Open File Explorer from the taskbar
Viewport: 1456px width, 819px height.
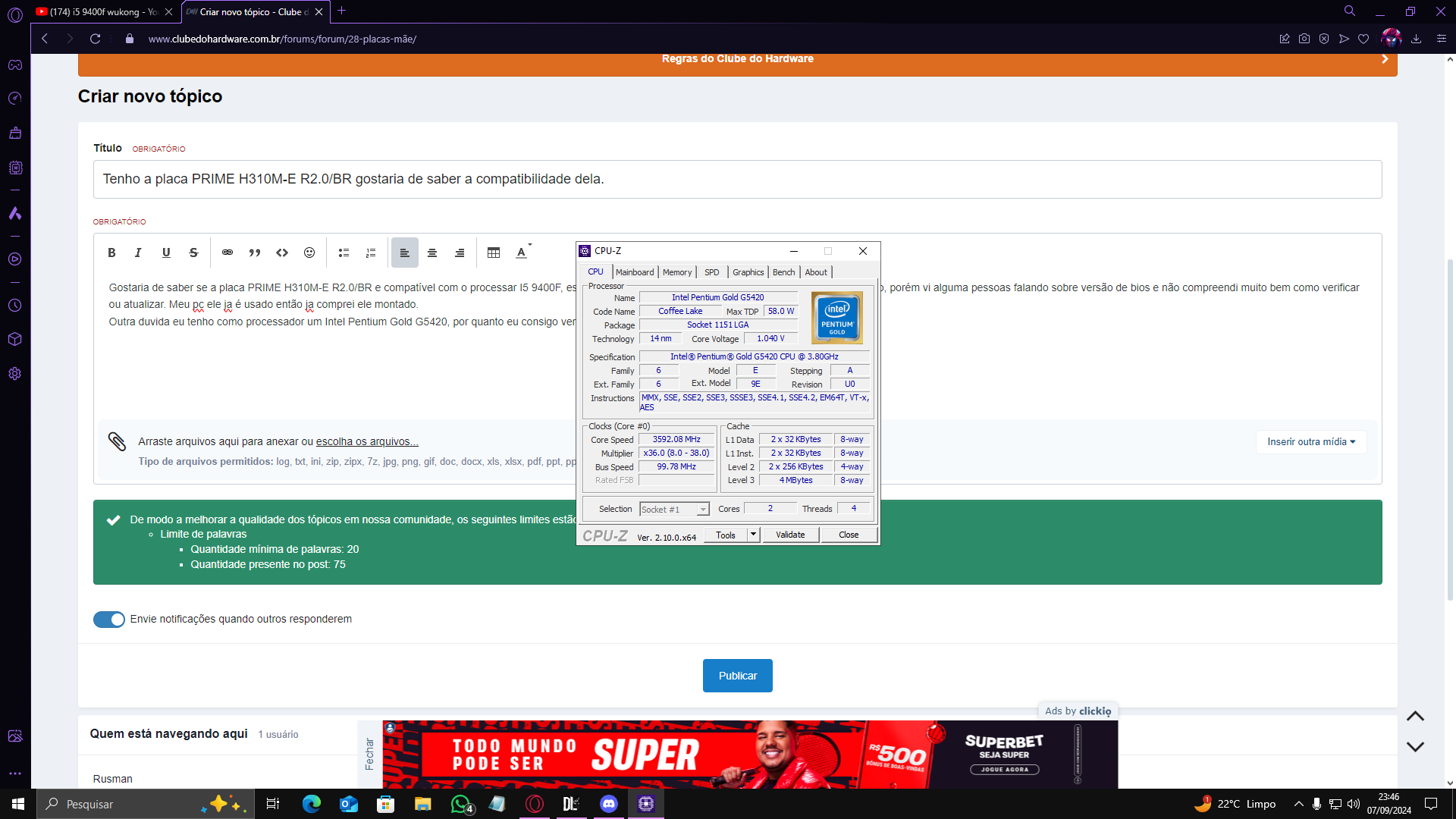point(423,804)
